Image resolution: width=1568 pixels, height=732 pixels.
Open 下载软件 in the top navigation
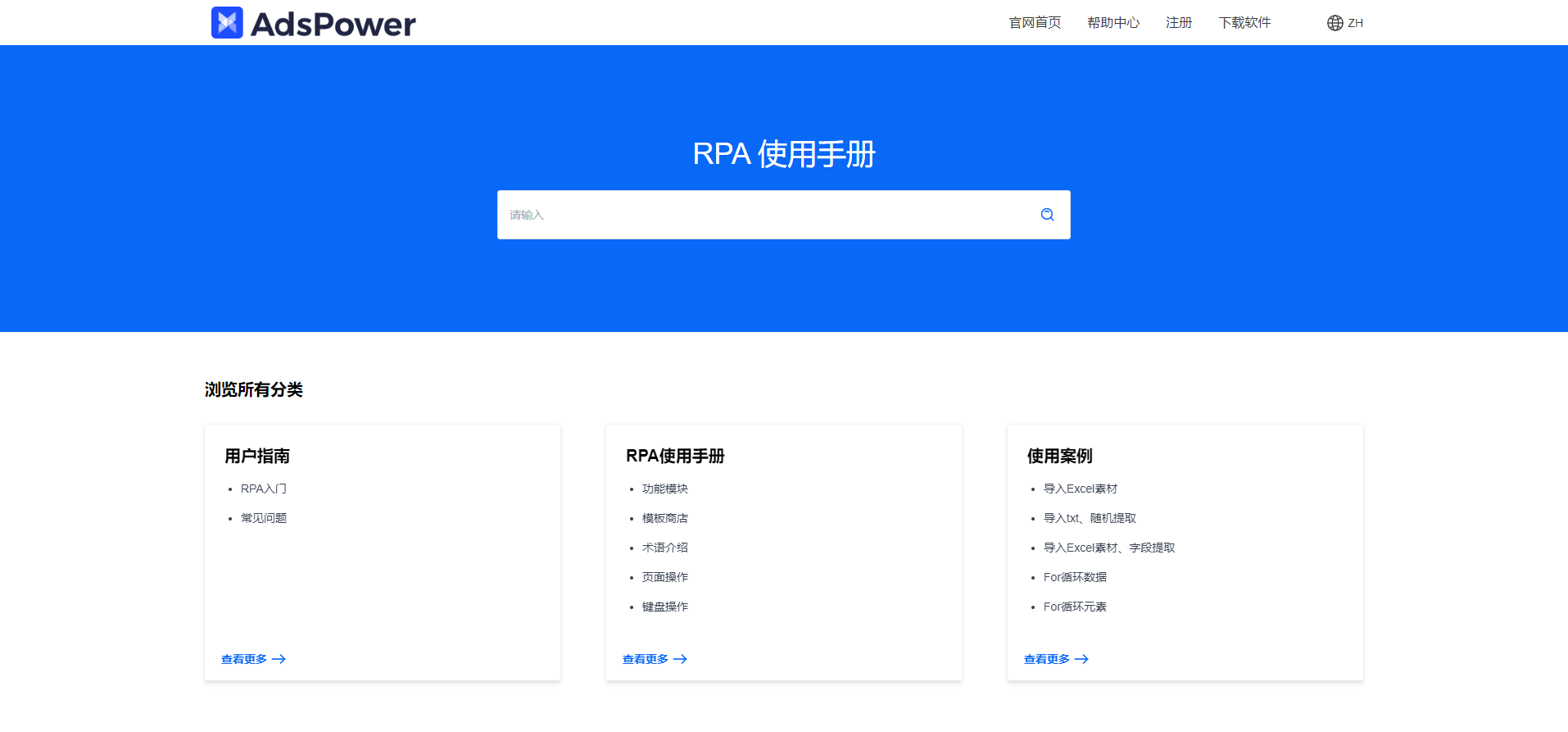coord(1244,23)
